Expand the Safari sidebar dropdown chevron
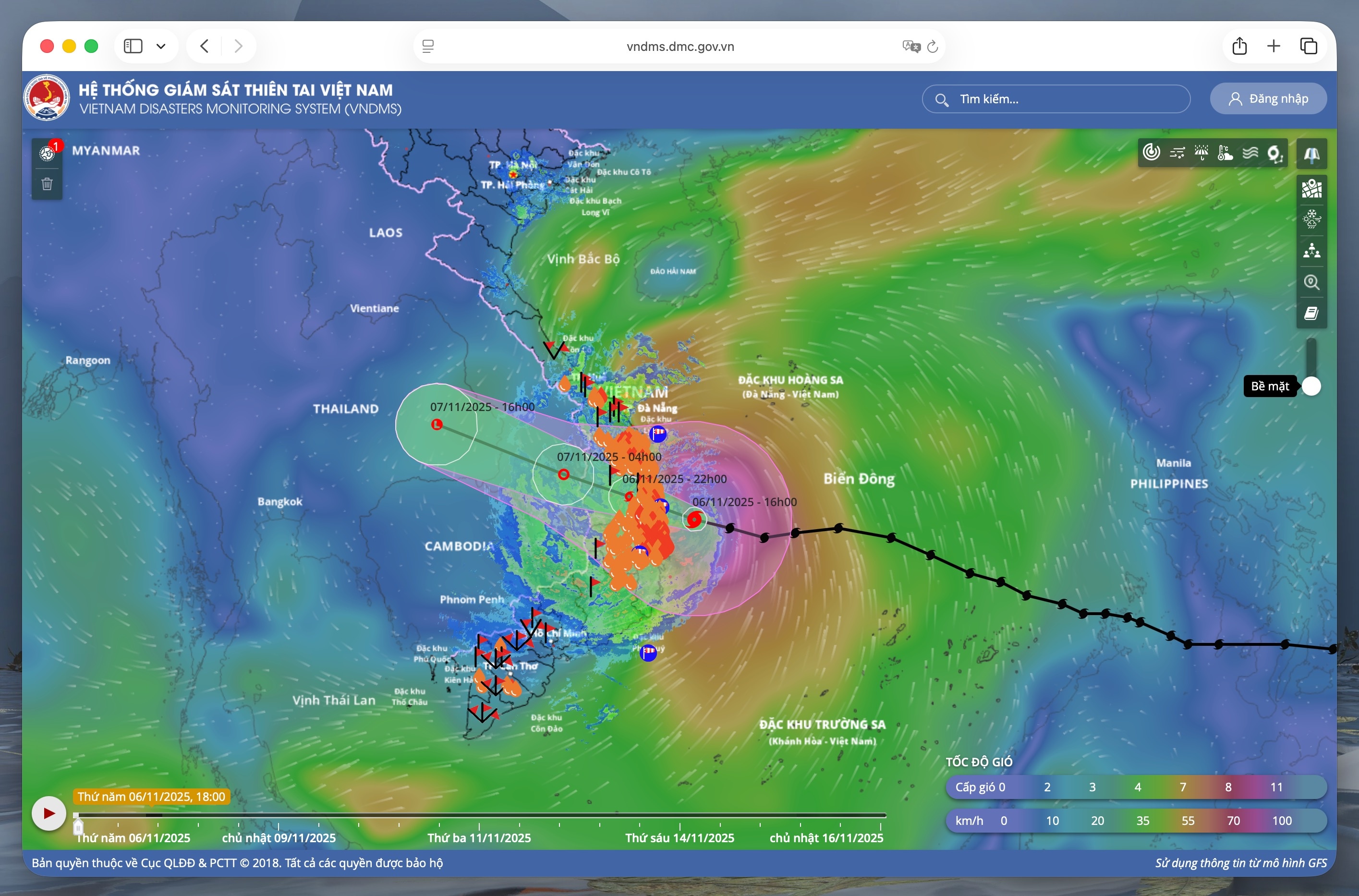This screenshot has width=1359, height=896. pyautogui.click(x=161, y=46)
